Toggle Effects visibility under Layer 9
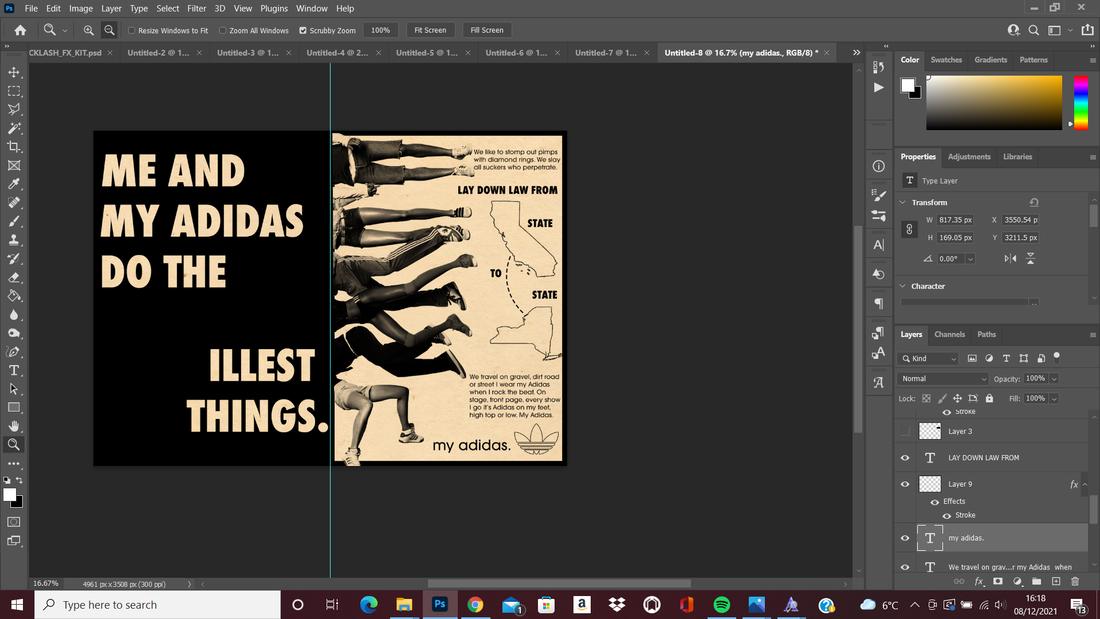Image resolution: width=1100 pixels, height=619 pixels. 934,502
